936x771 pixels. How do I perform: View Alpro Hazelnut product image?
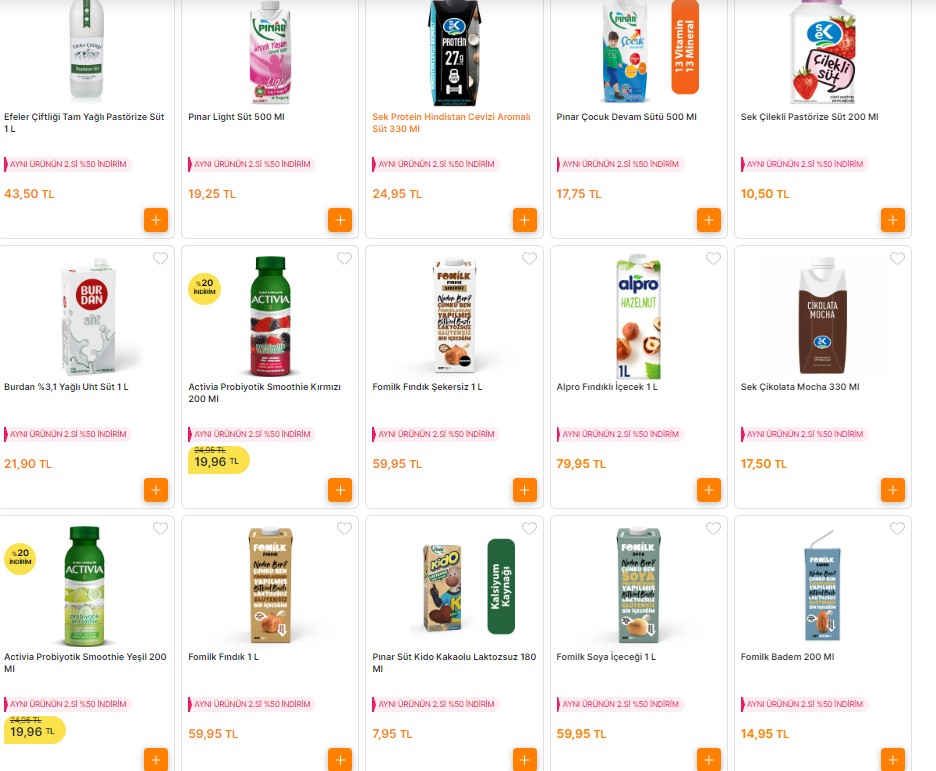(638, 317)
